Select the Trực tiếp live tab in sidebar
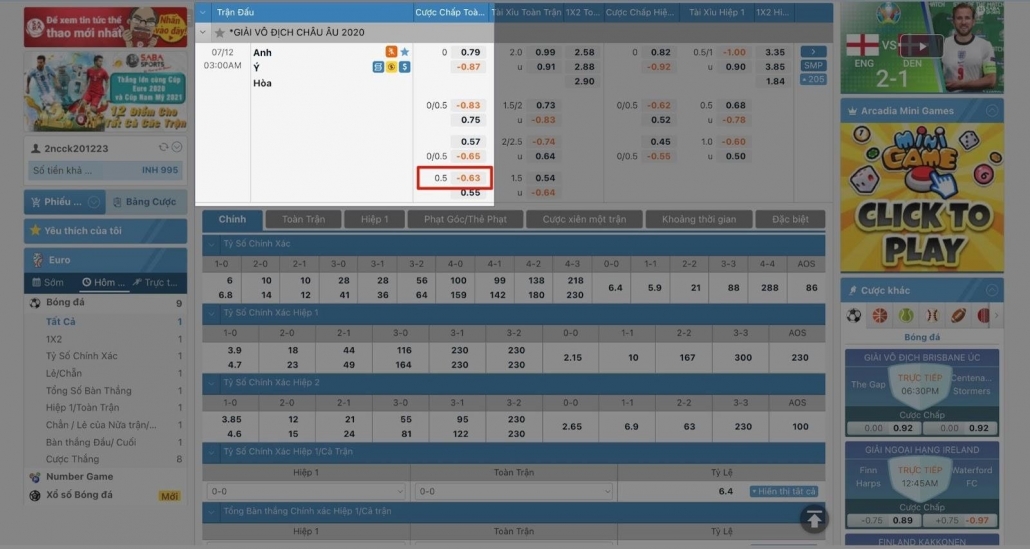Image resolution: width=1030 pixels, height=549 pixels. [x=155, y=282]
